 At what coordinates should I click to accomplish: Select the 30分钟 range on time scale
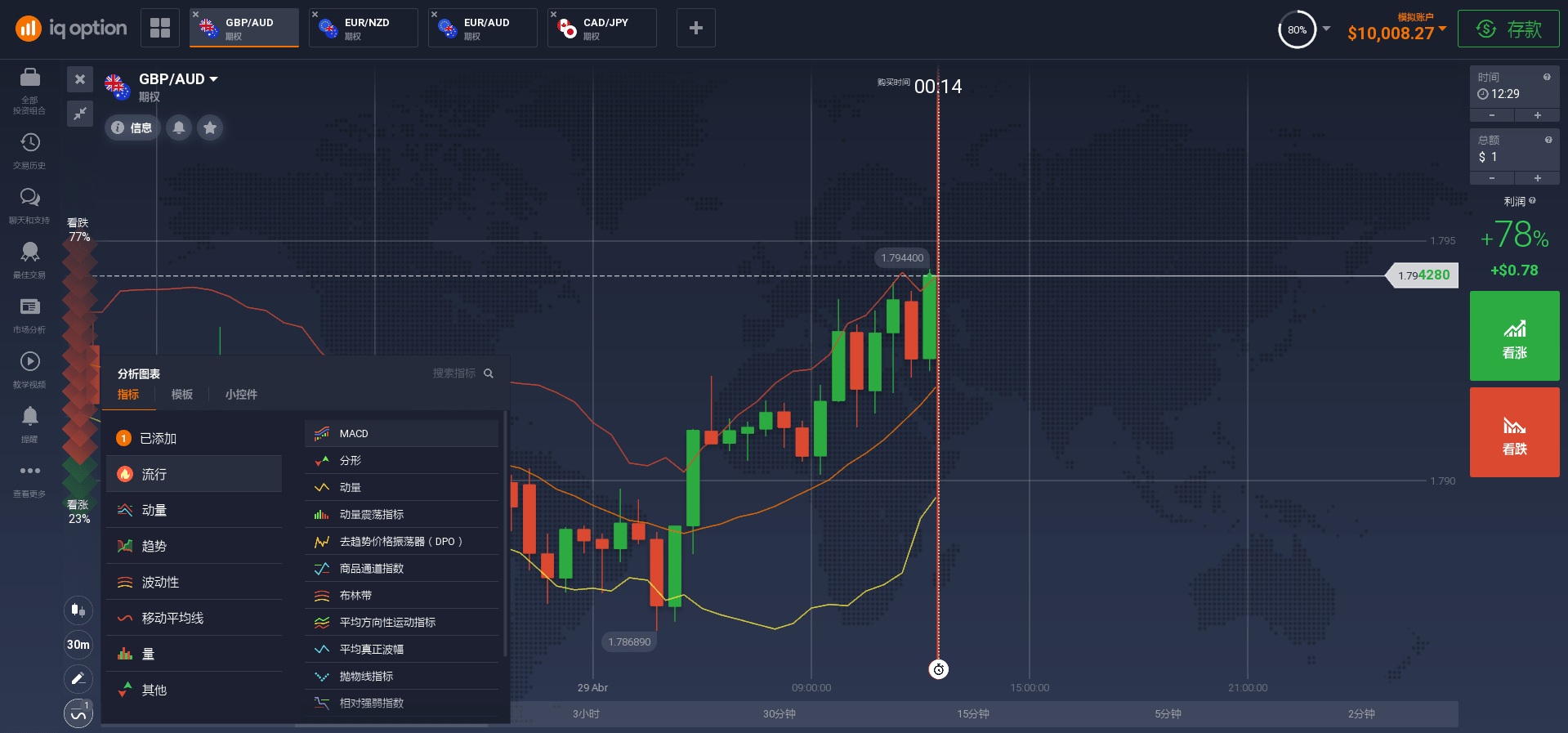[x=779, y=714]
